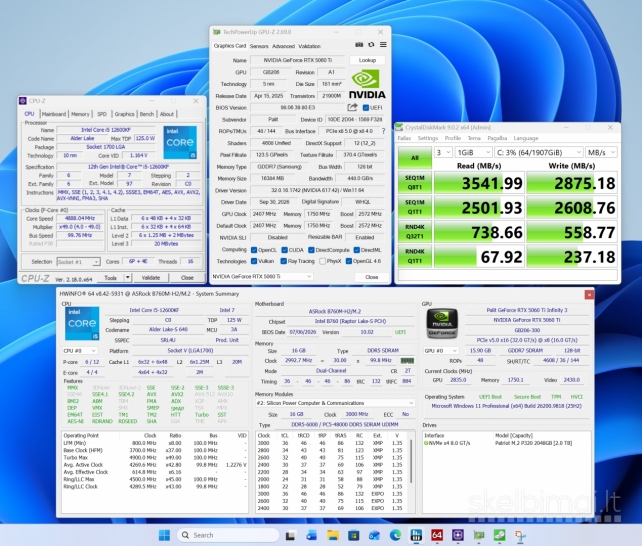Click the green CrystalDiskMark taskbar icon
The width and height of the screenshot is (642, 546).
500,535
